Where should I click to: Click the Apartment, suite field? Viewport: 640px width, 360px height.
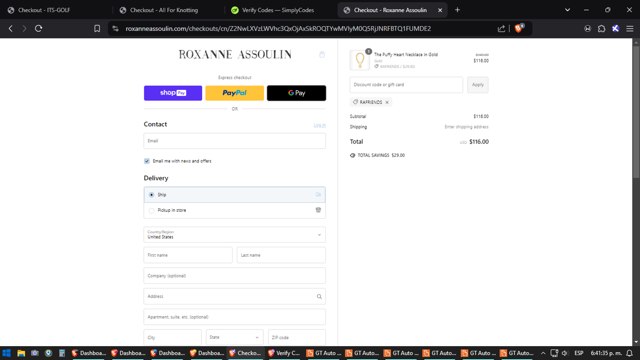(x=235, y=317)
